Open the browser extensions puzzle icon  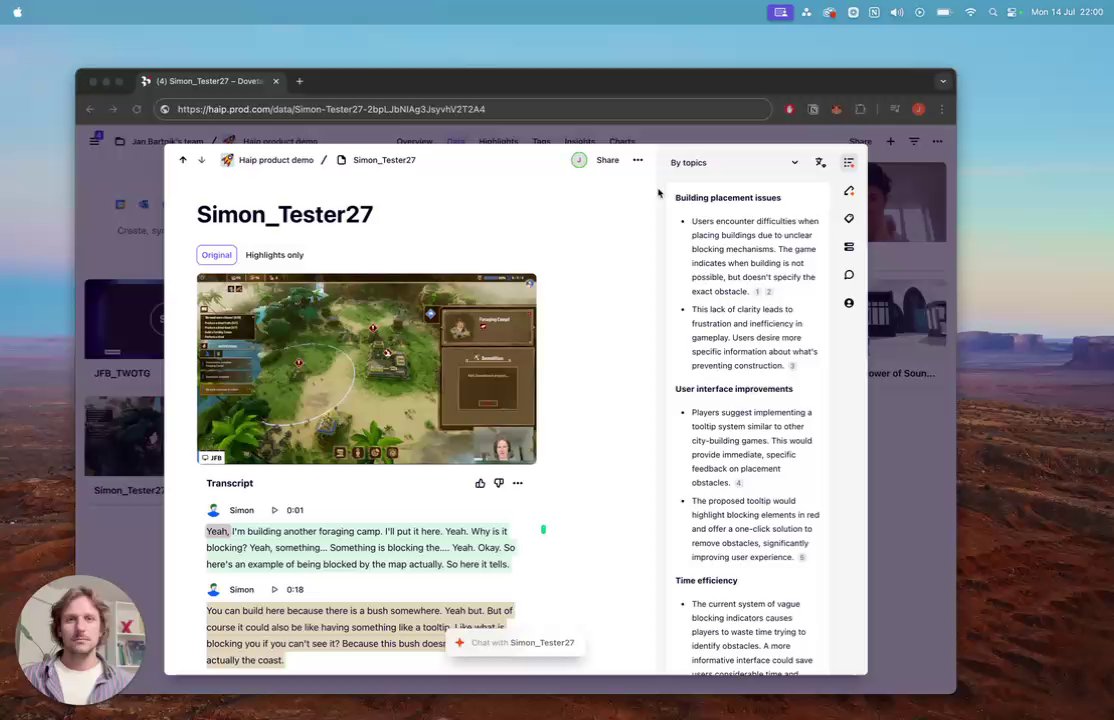click(860, 109)
